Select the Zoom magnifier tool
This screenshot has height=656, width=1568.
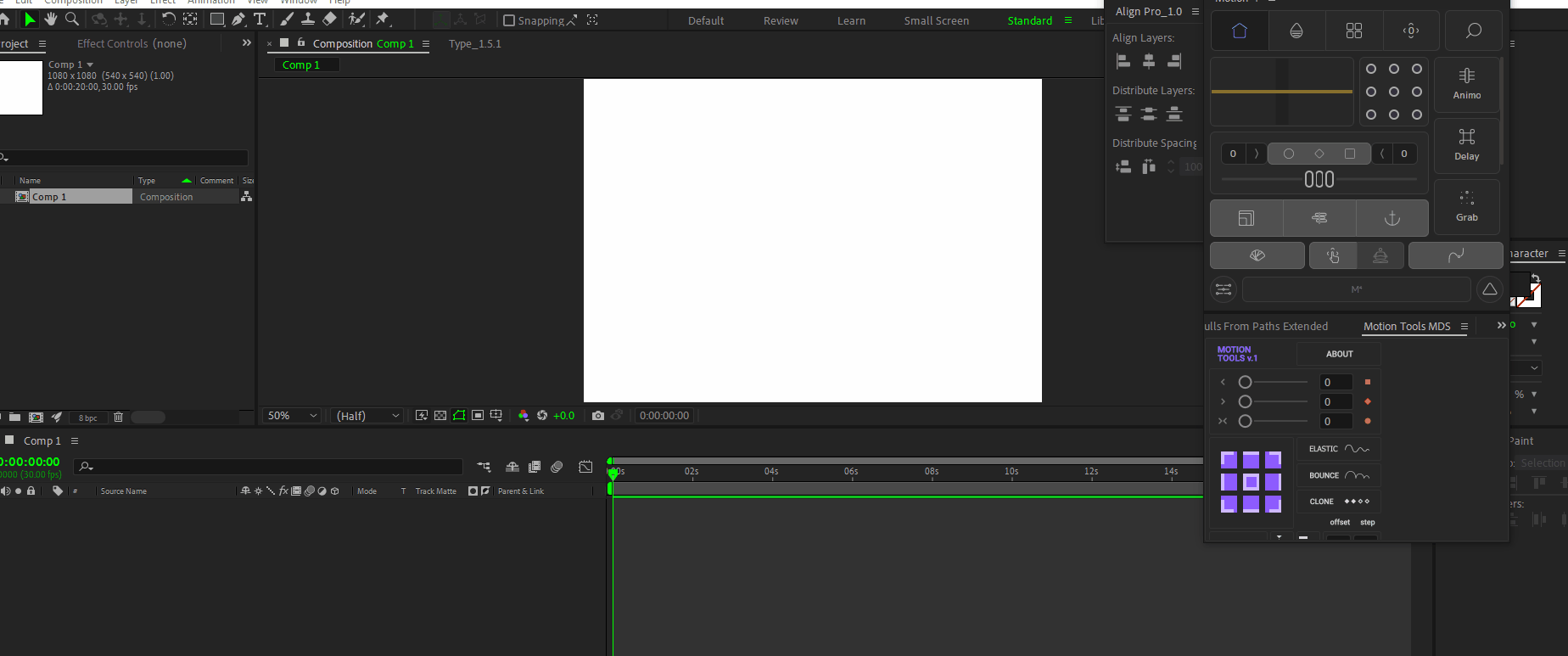[x=72, y=19]
